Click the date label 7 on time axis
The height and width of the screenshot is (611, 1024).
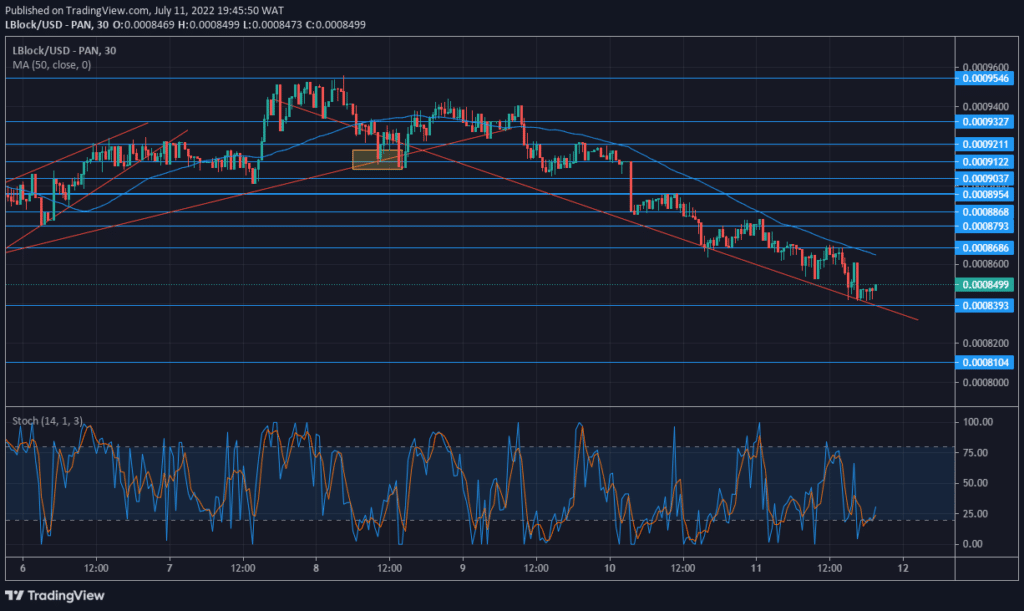(169, 568)
